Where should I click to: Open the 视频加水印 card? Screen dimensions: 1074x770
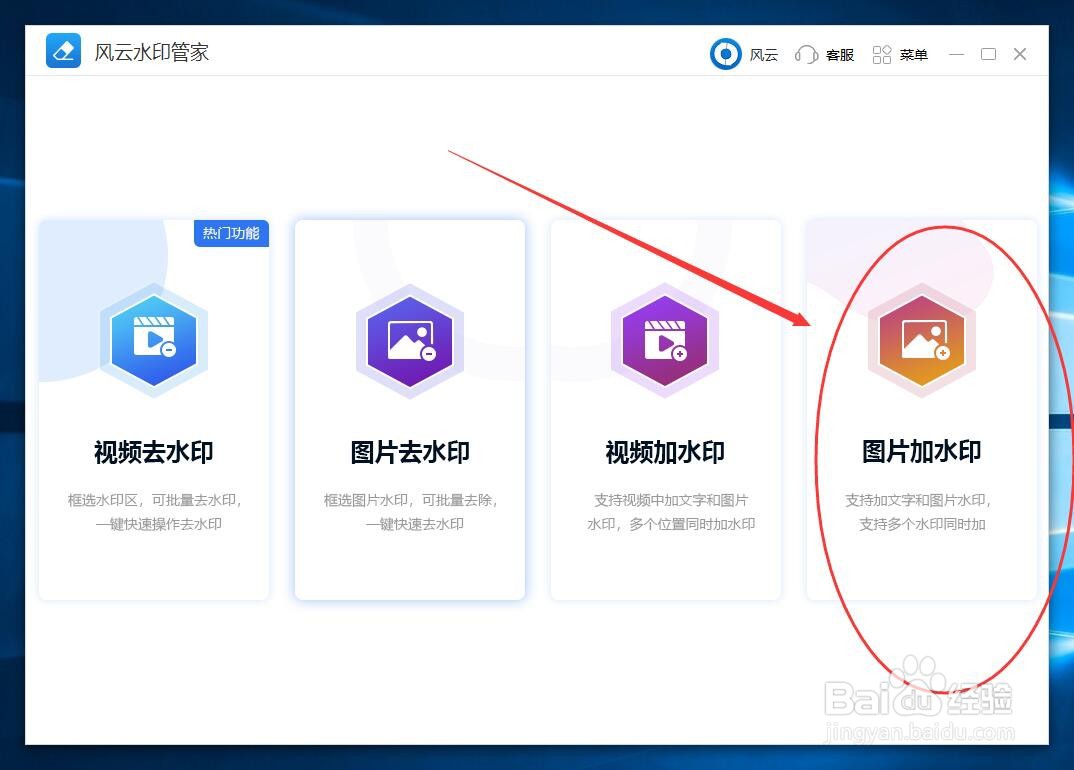(x=665, y=410)
